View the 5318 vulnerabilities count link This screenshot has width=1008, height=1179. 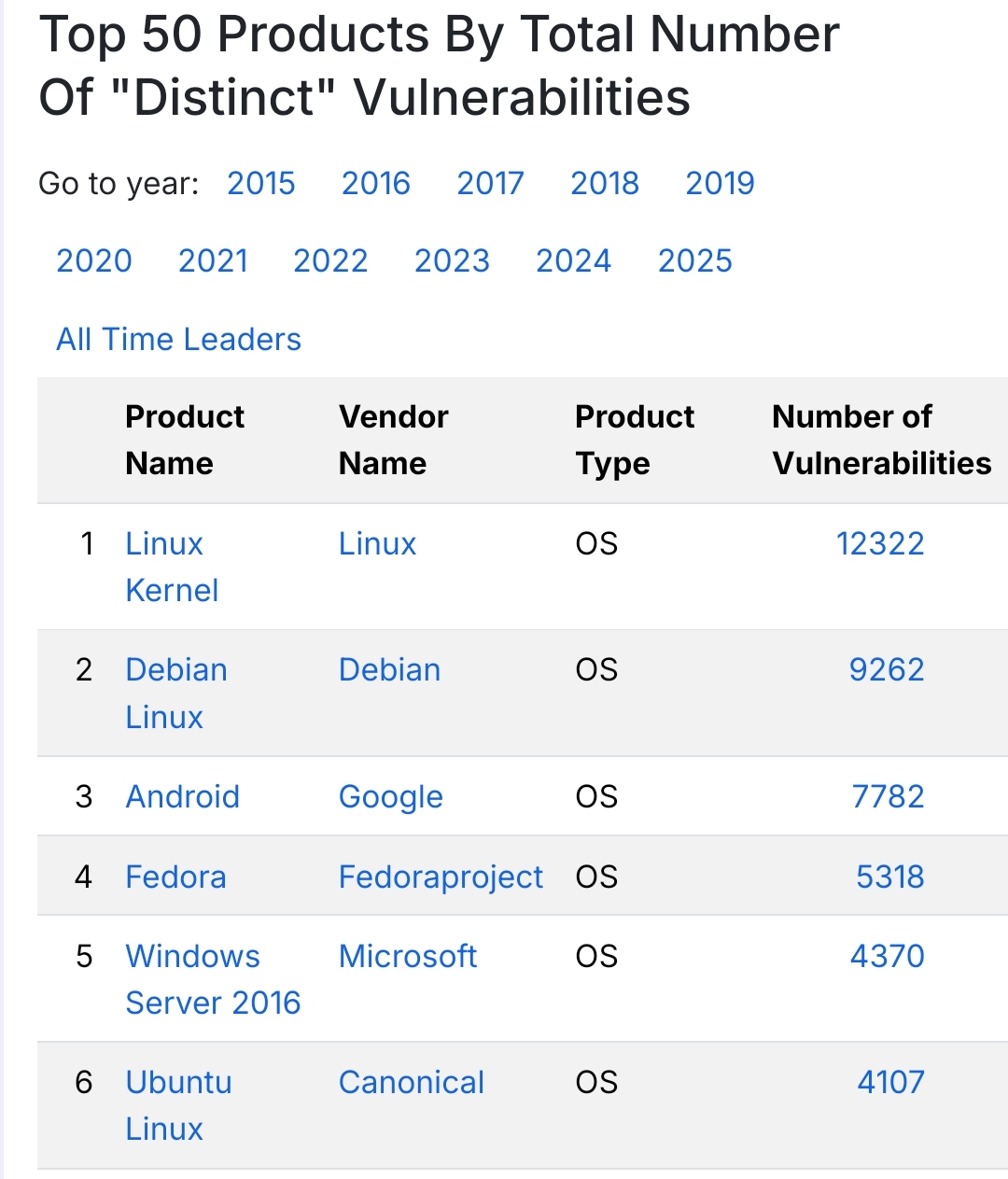(x=890, y=877)
